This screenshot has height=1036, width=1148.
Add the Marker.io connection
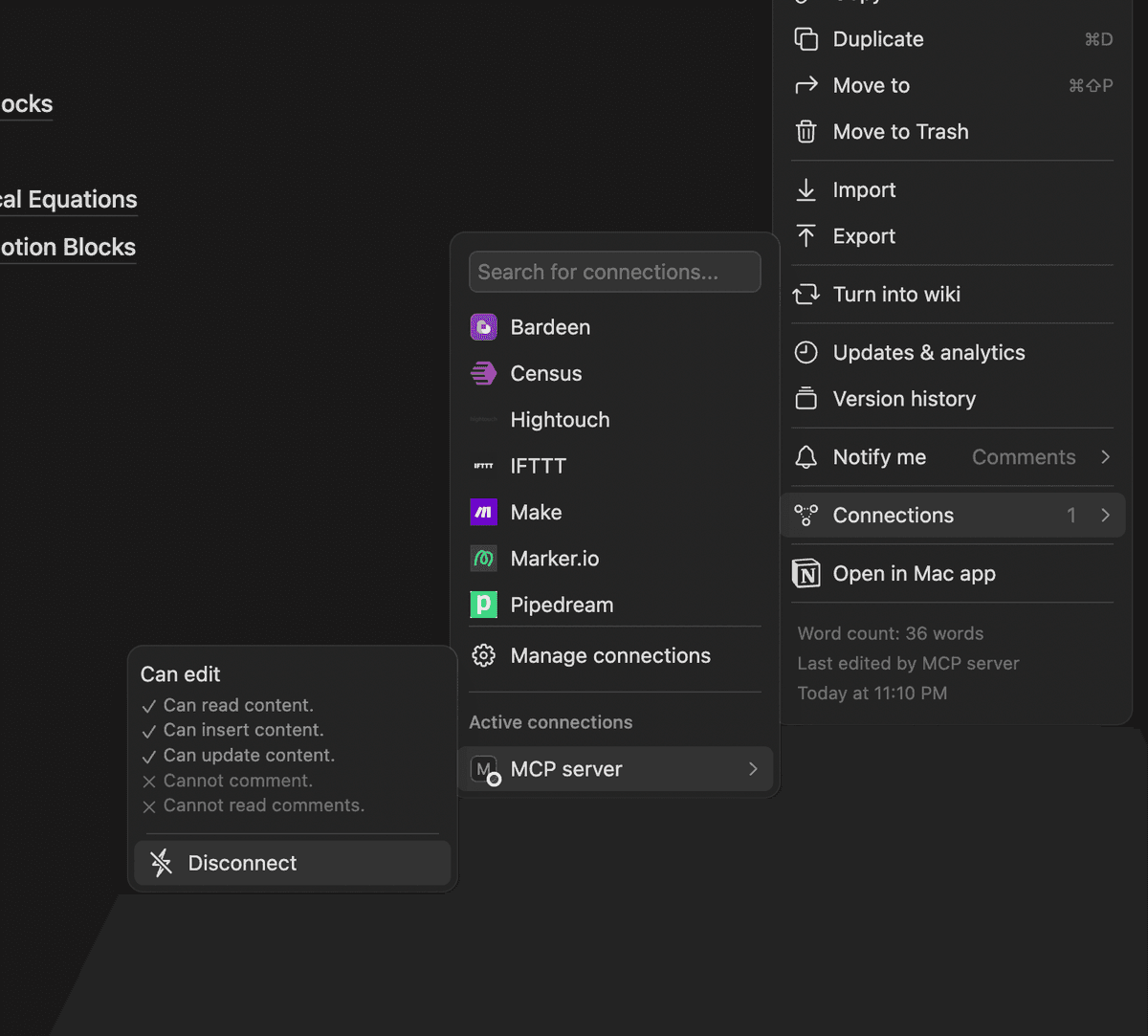tap(615, 559)
